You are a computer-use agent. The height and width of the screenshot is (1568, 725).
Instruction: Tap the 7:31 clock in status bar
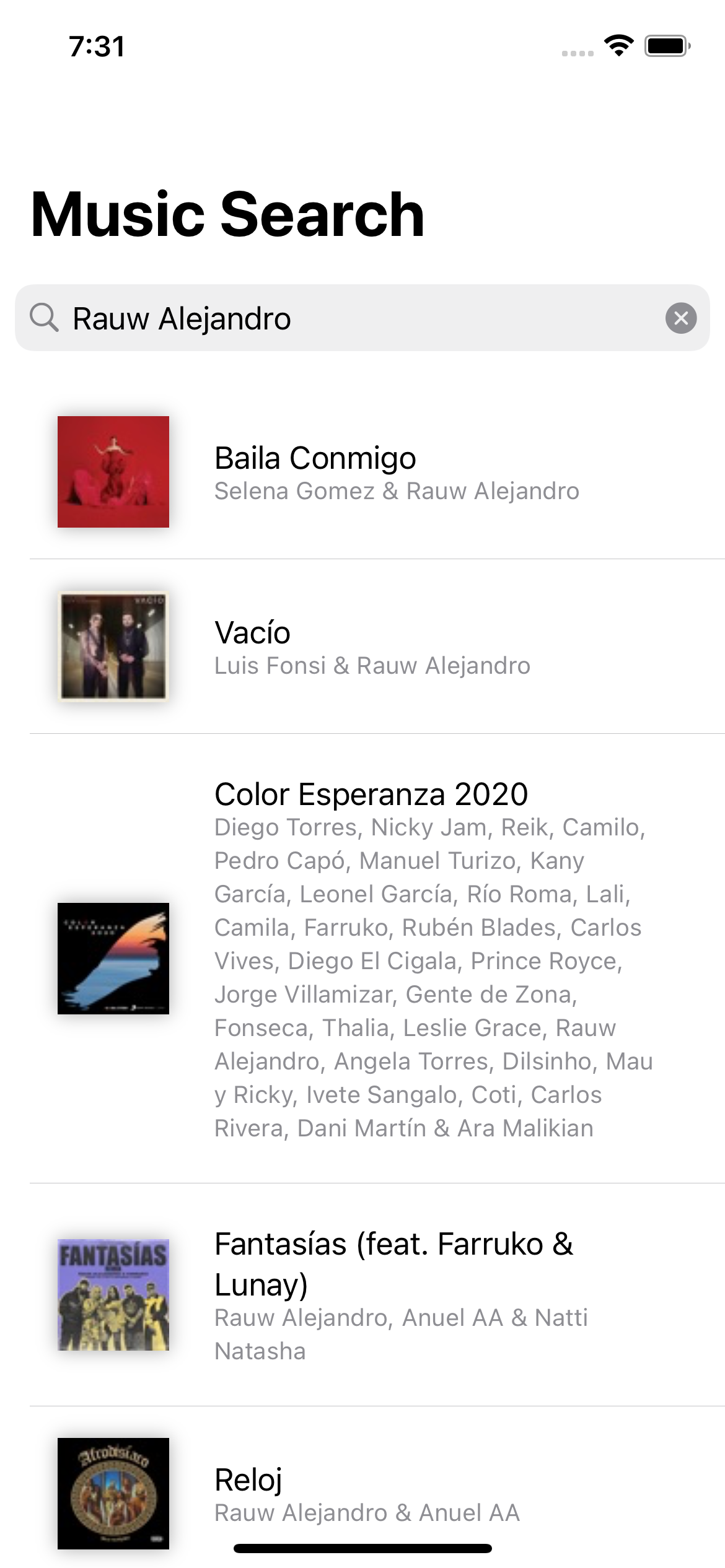(96, 45)
